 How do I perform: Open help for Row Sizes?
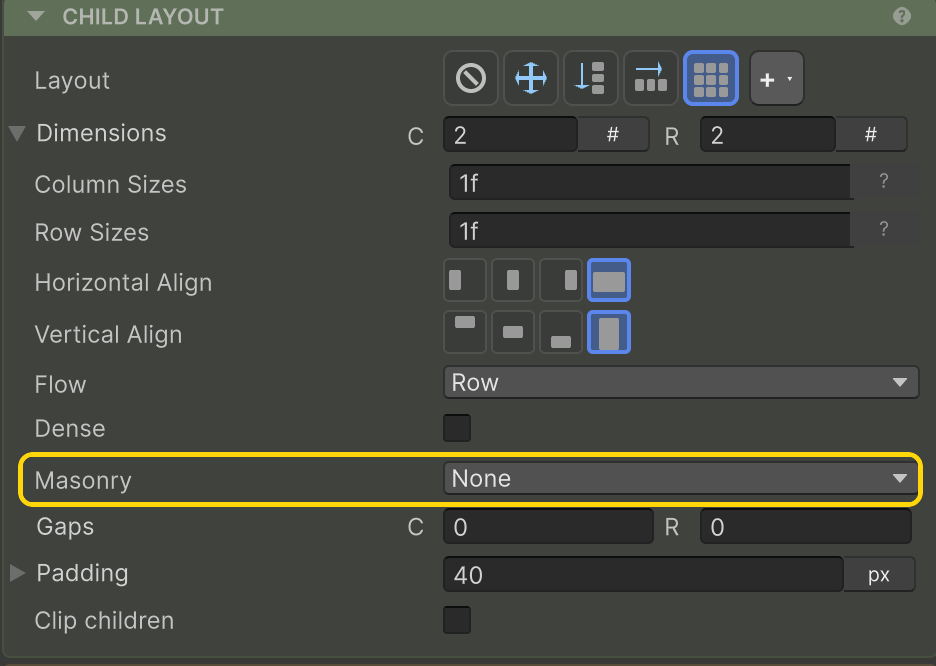tap(884, 229)
